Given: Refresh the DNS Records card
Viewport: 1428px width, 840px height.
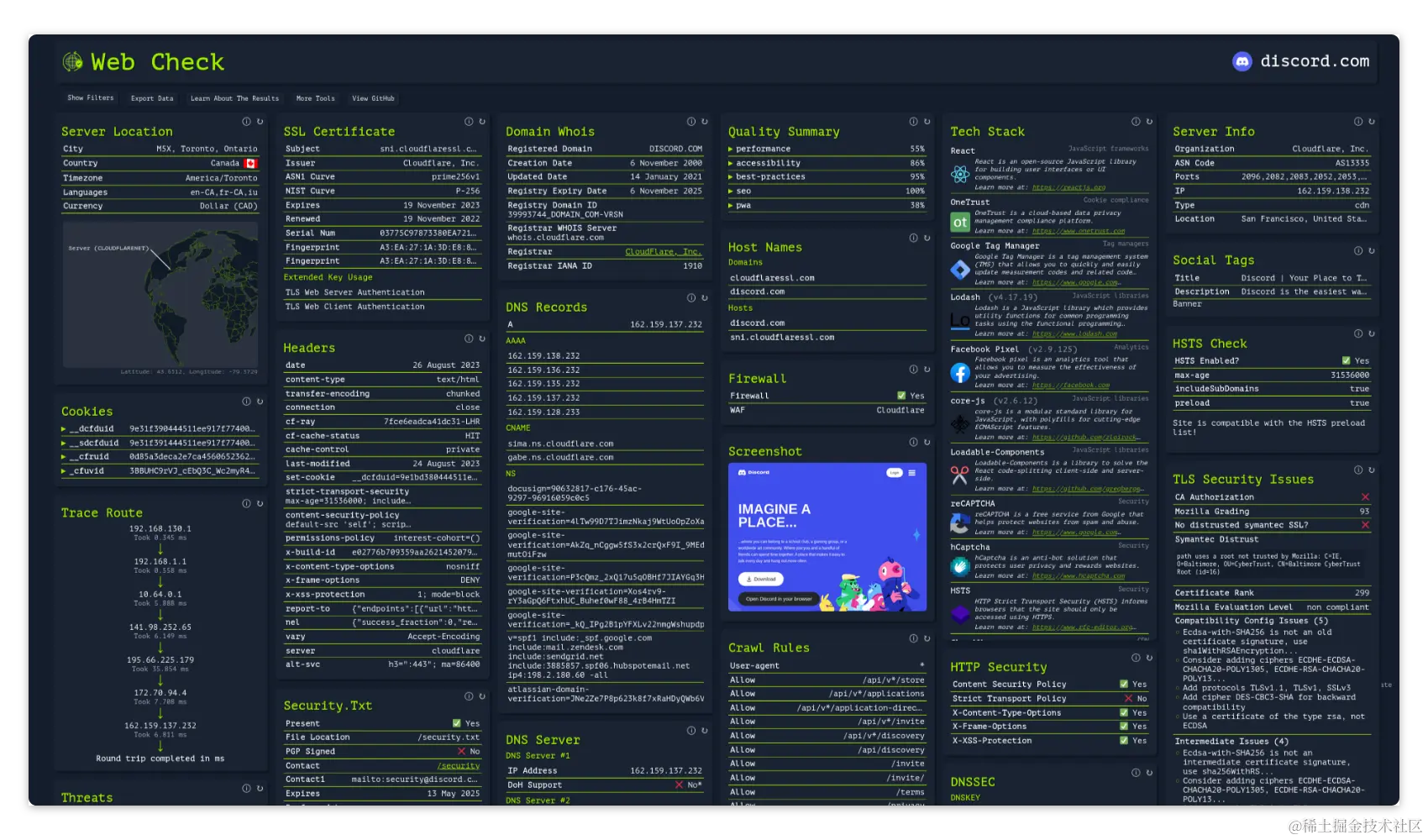Looking at the screenshot, I should click(704, 298).
